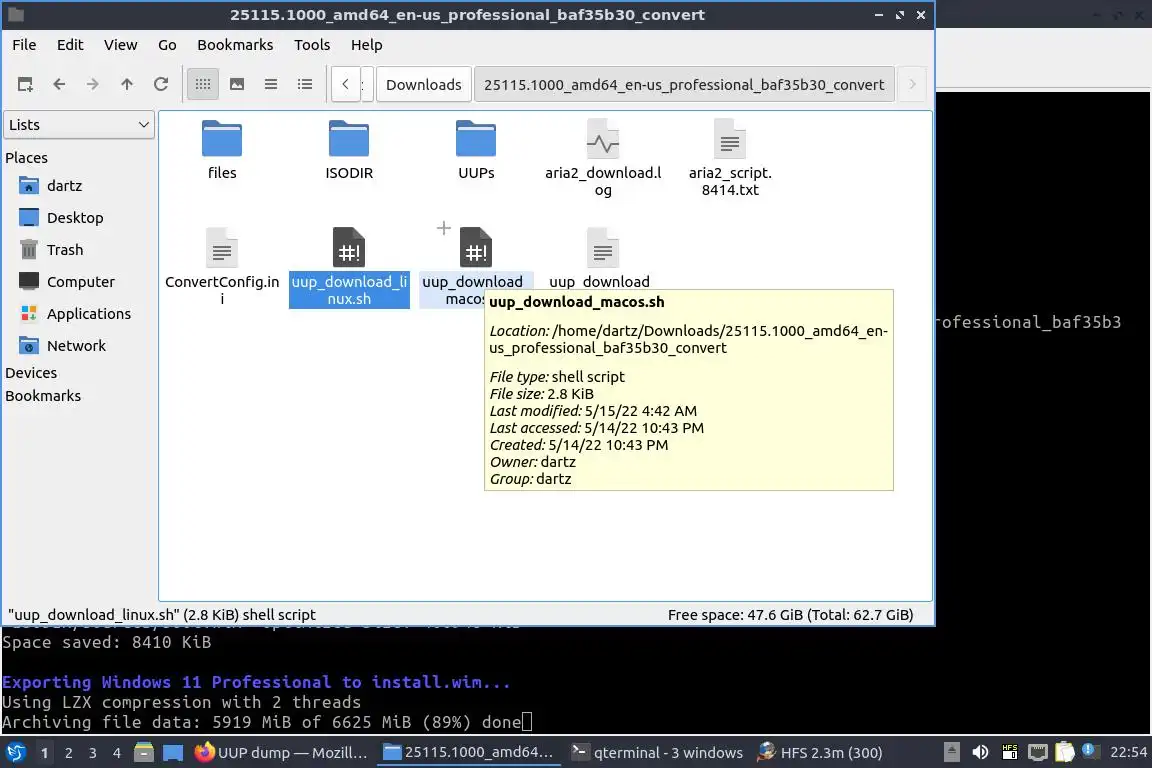The image size is (1152, 768).
Task: Select the aria2_script.8414.txt file icon
Action: pos(730,138)
